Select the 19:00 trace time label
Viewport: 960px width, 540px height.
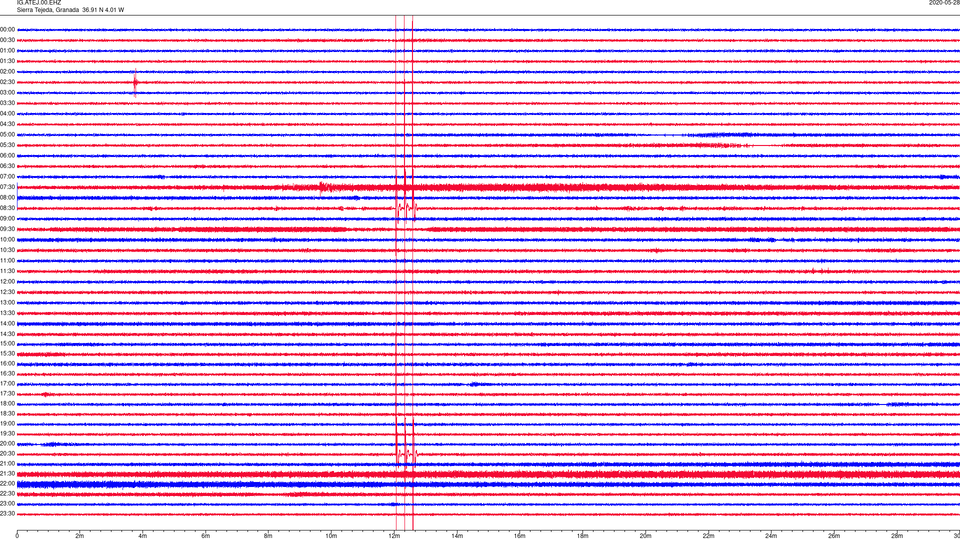pyautogui.click(x=7, y=424)
